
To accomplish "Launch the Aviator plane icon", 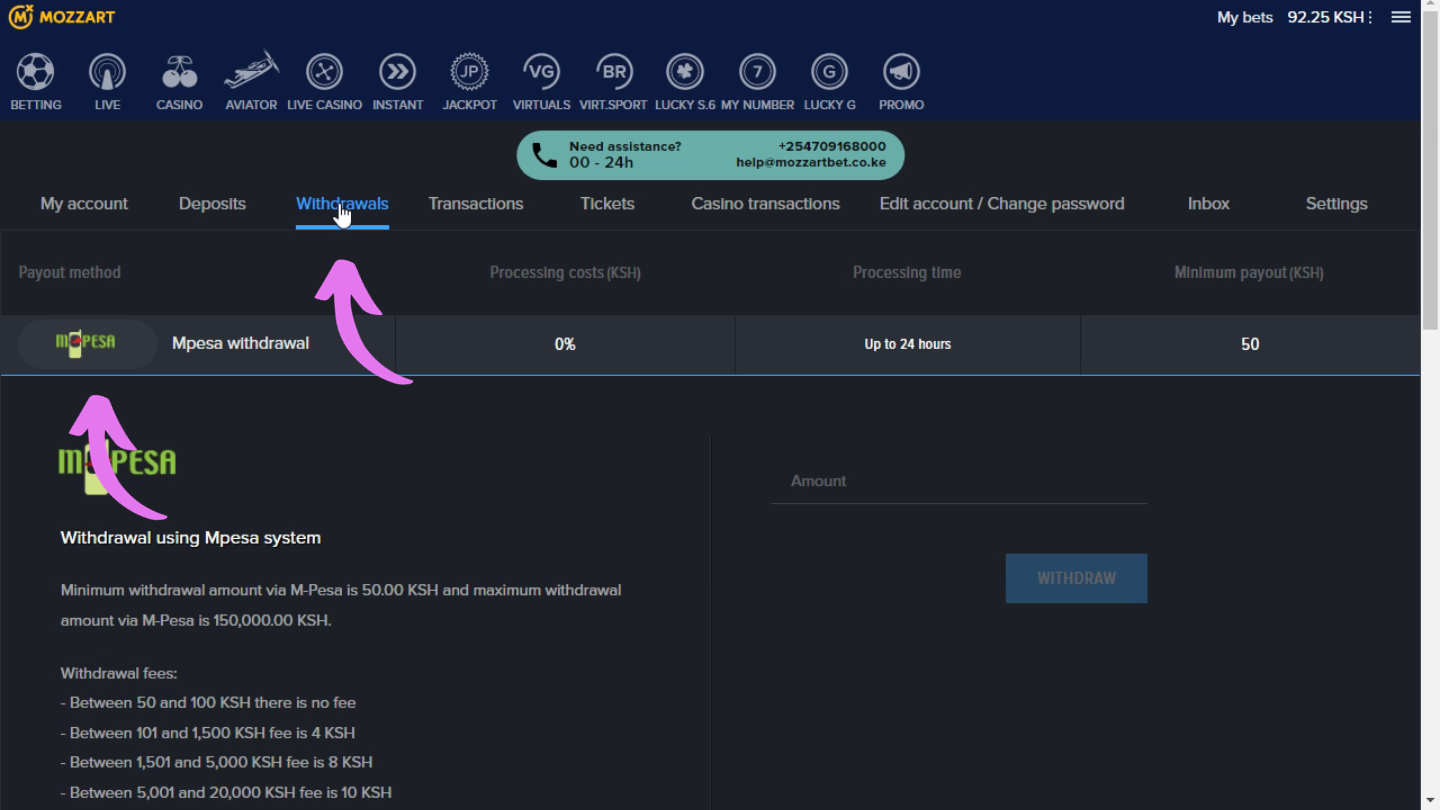I will (x=251, y=71).
